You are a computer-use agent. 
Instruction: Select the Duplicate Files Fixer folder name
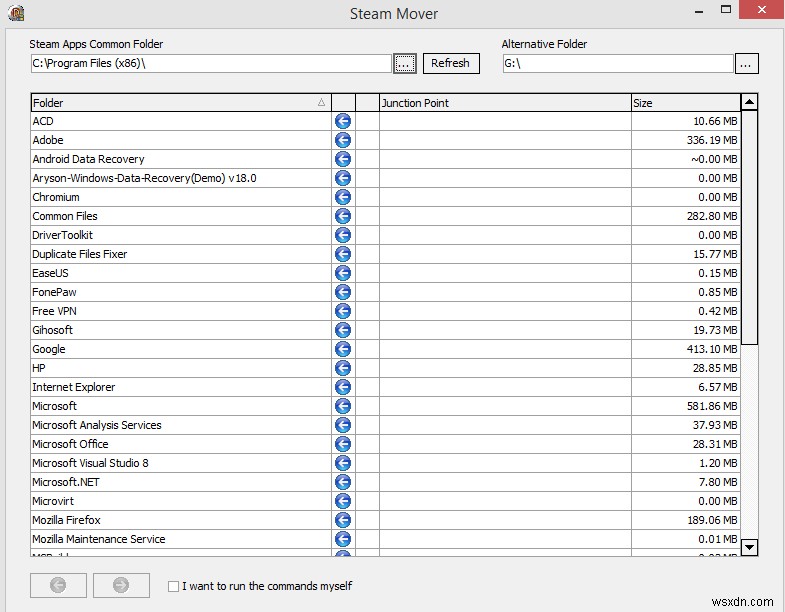pos(80,254)
